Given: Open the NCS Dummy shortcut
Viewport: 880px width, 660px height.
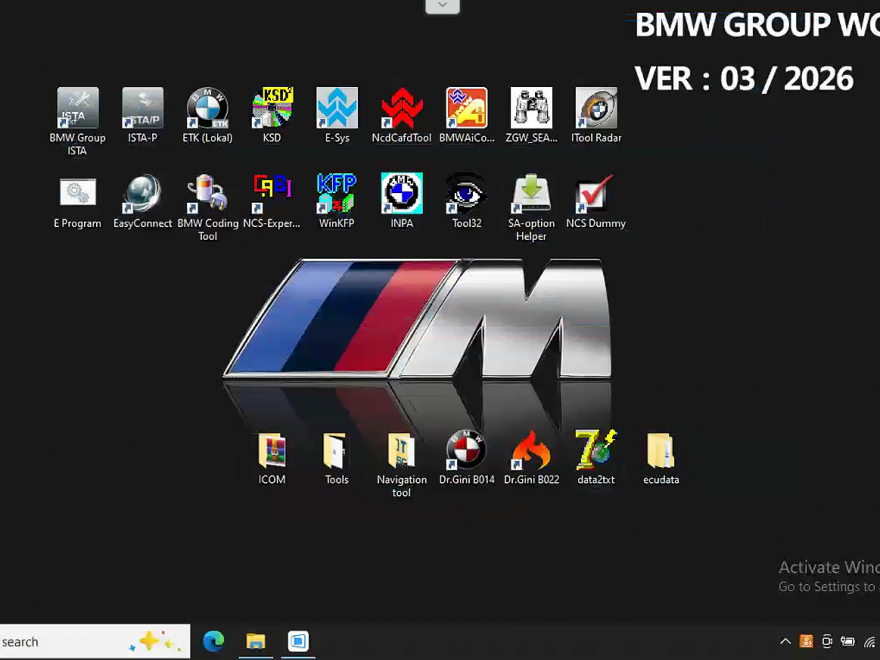Looking at the screenshot, I should (x=596, y=194).
